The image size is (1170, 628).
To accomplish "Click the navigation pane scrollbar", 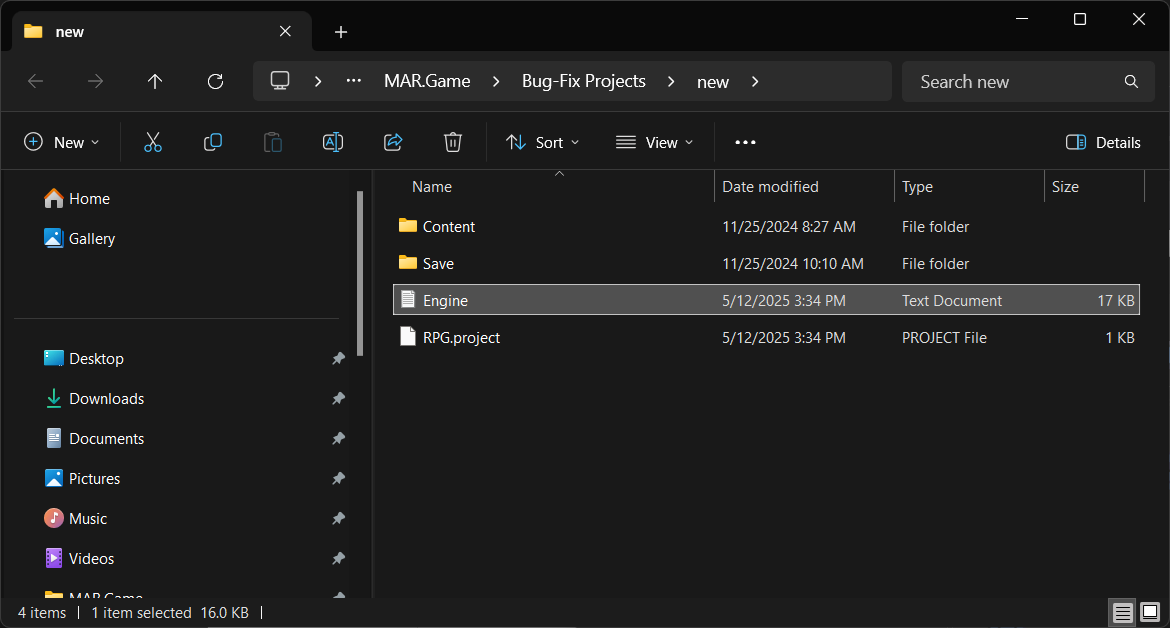I will pyautogui.click(x=360, y=270).
